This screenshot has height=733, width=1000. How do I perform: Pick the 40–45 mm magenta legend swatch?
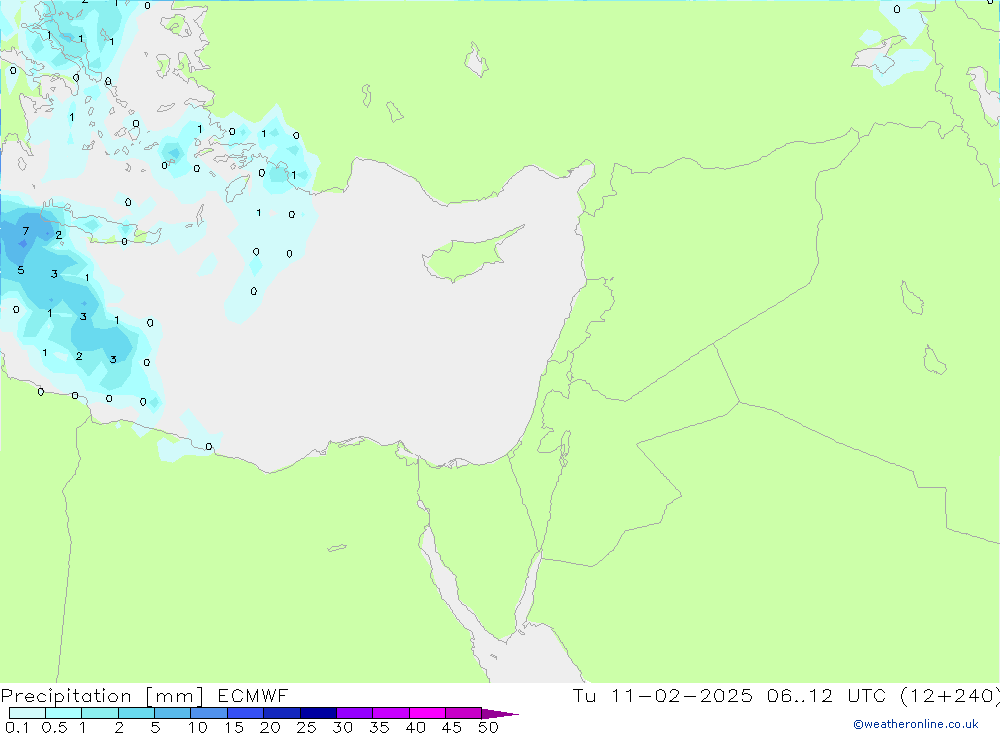pos(427,713)
